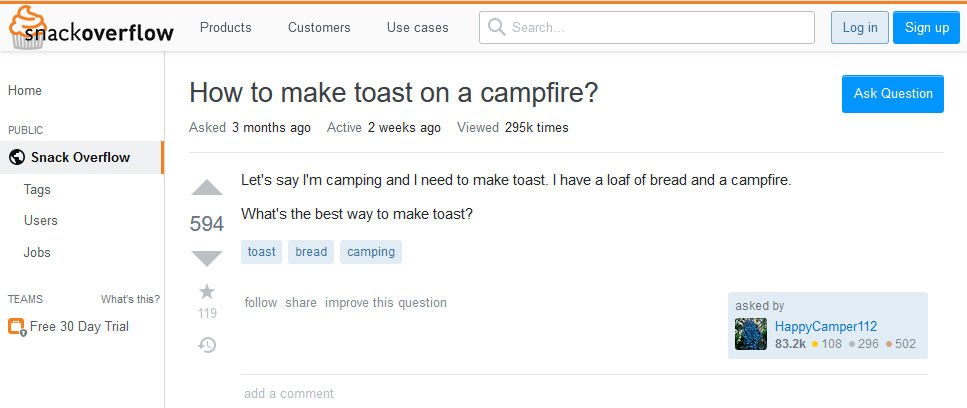Go to Tags in the sidebar
967x408 pixels.
pyautogui.click(x=37, y=189)
